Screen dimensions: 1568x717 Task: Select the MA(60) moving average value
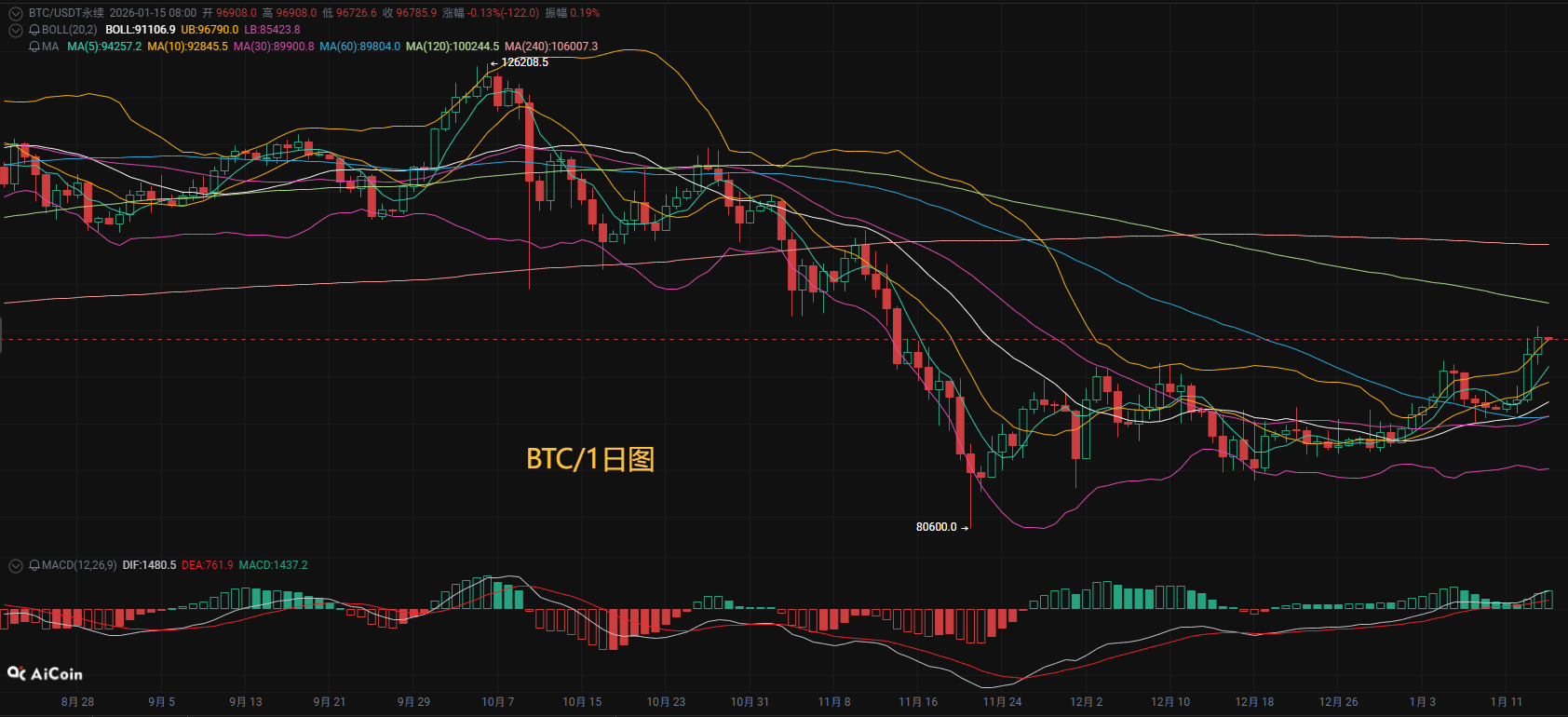click(359, 47)
